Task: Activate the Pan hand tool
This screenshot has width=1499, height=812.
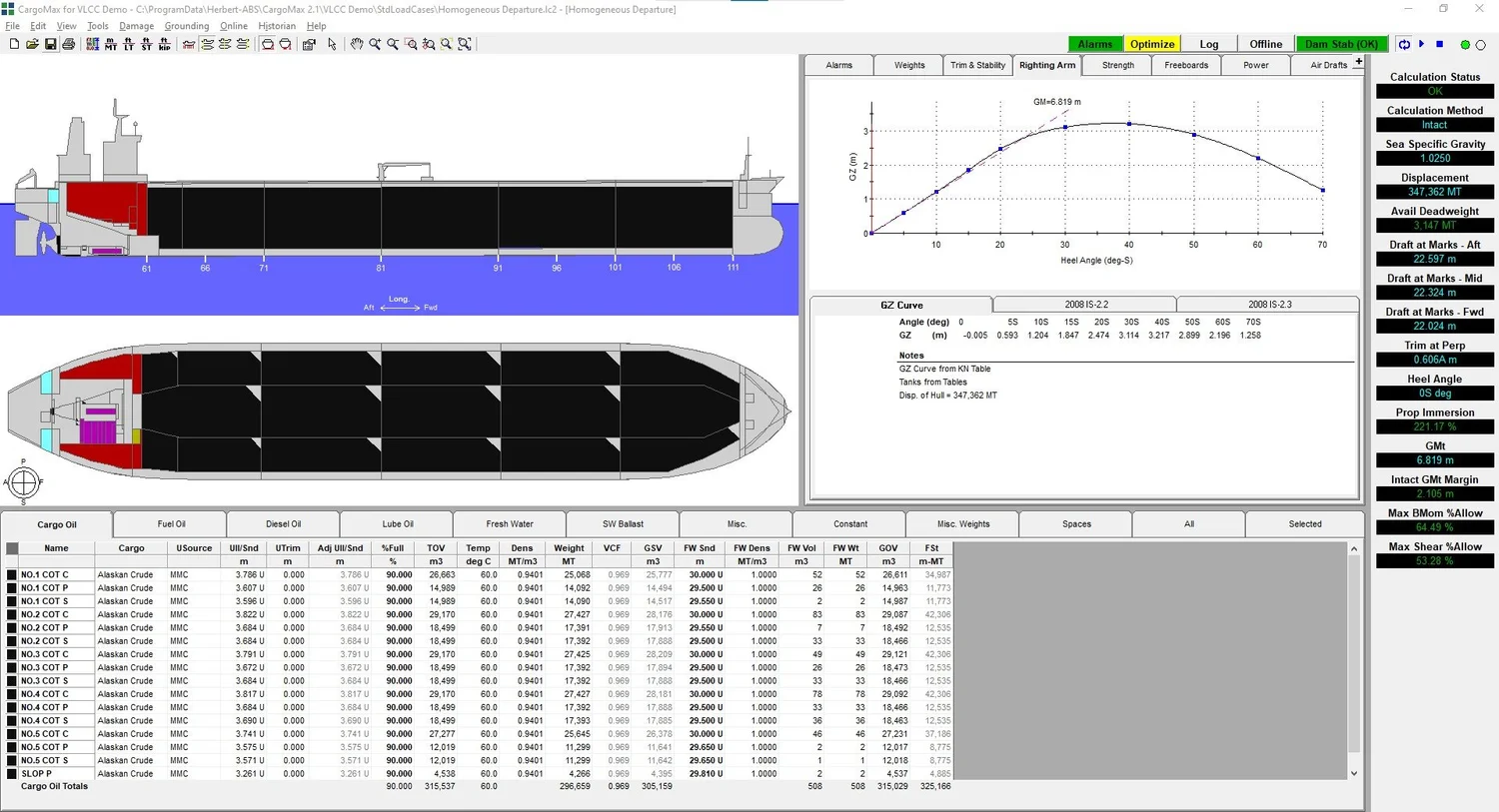Action: (357, 44)
